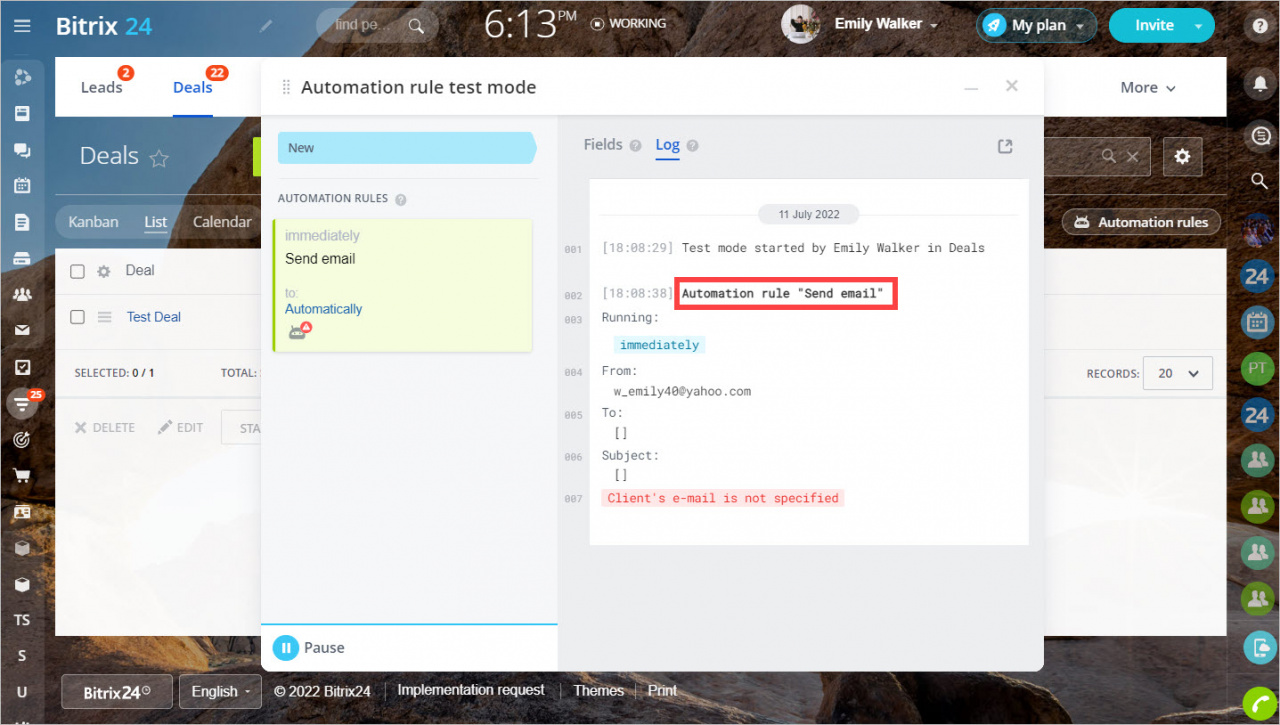Open the Implementation request link
This screenshot has height=725, width=1280.
pyautogui.click(x=471, y=690)
